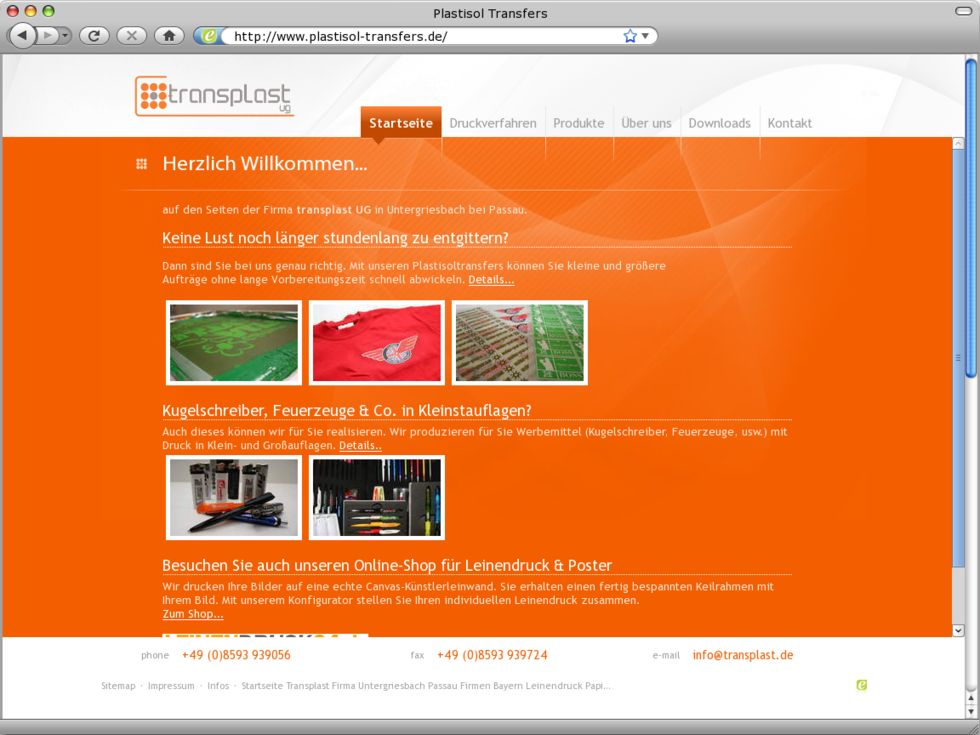Open the green screen-printing frame thumbnail
This screenshot has height=735, width=980.
(234, 342)
